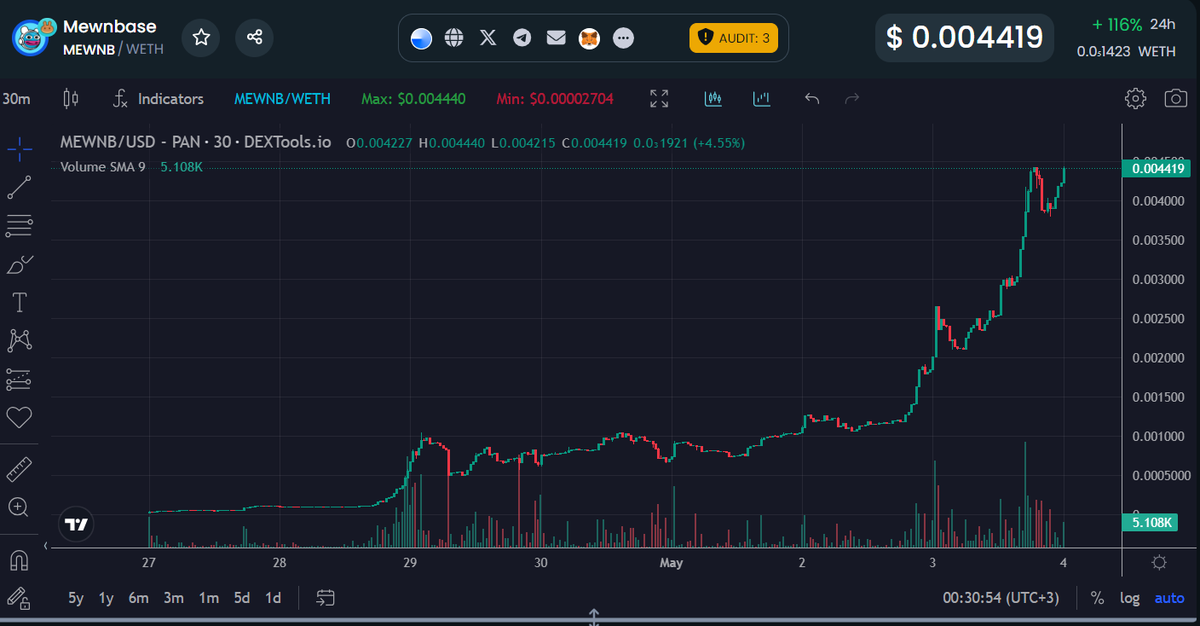Toggle the market cap bar chart icon
This screenshot has height=626, width=1200.
point(762,99)
